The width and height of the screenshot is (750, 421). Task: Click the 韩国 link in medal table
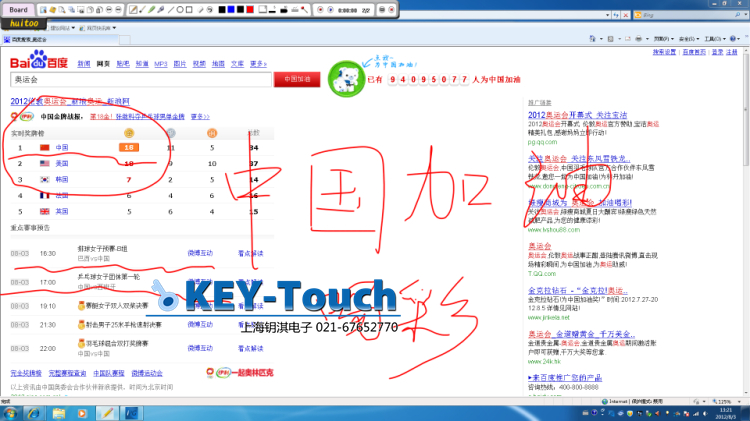tap(62, 179)
